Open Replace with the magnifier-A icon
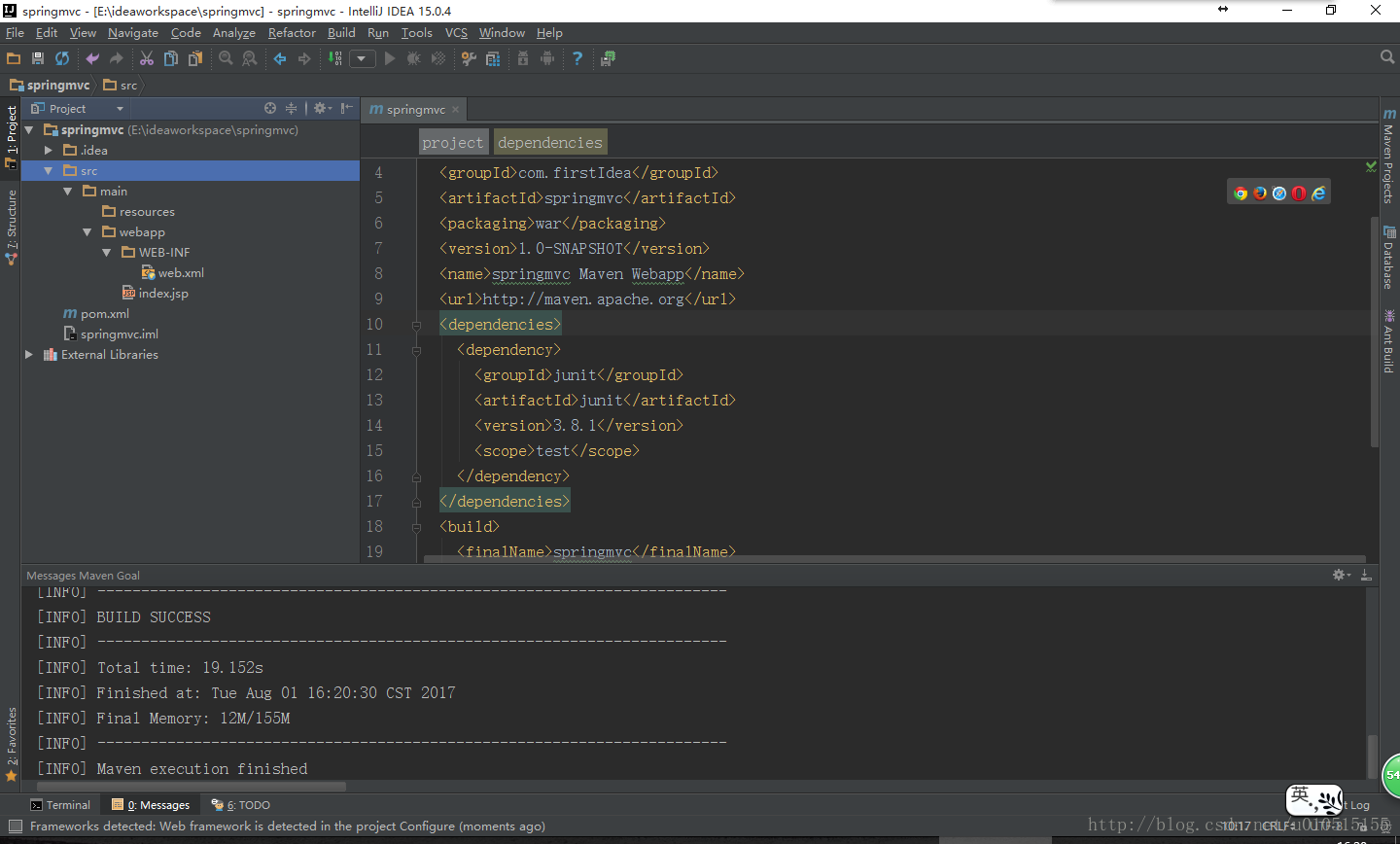1400x844 pixels. tap(250, 58)
